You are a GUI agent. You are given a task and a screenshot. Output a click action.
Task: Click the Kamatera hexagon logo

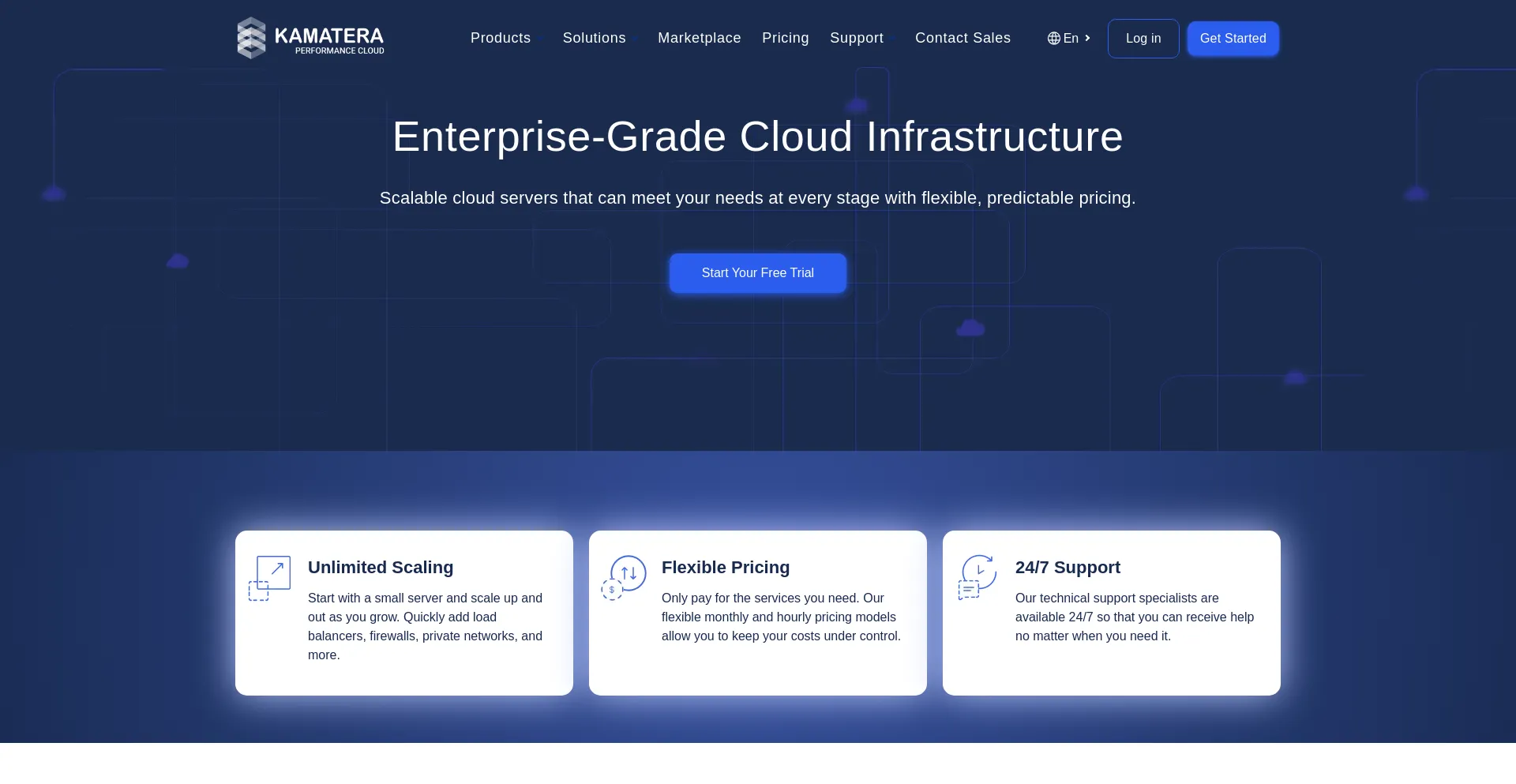pyautogui.click(x=251, y=38)
